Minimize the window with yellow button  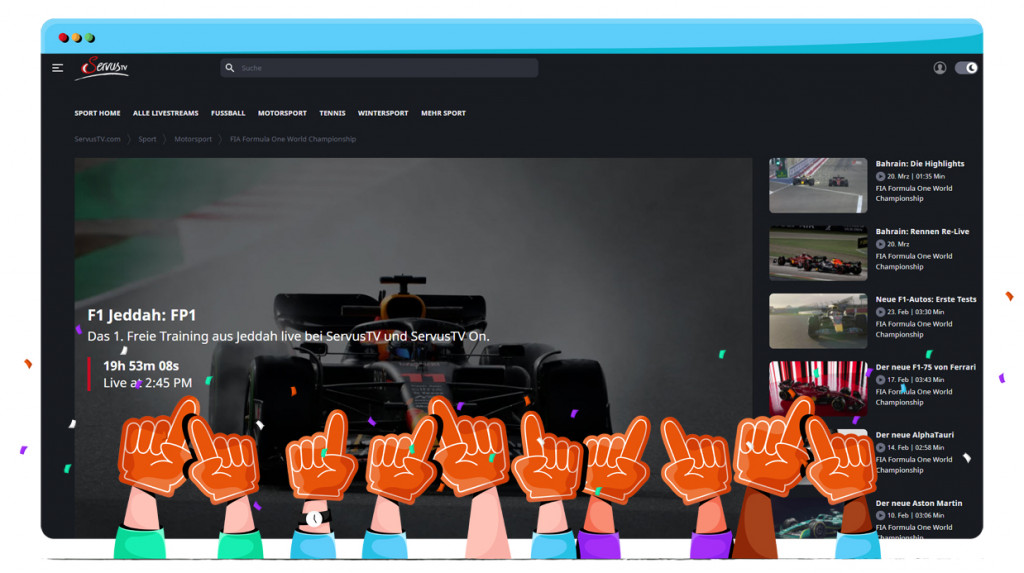pos(77,38)
